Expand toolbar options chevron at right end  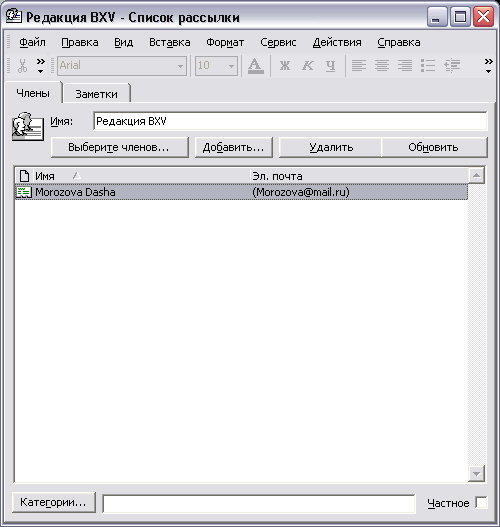click(x=488, y=66)
